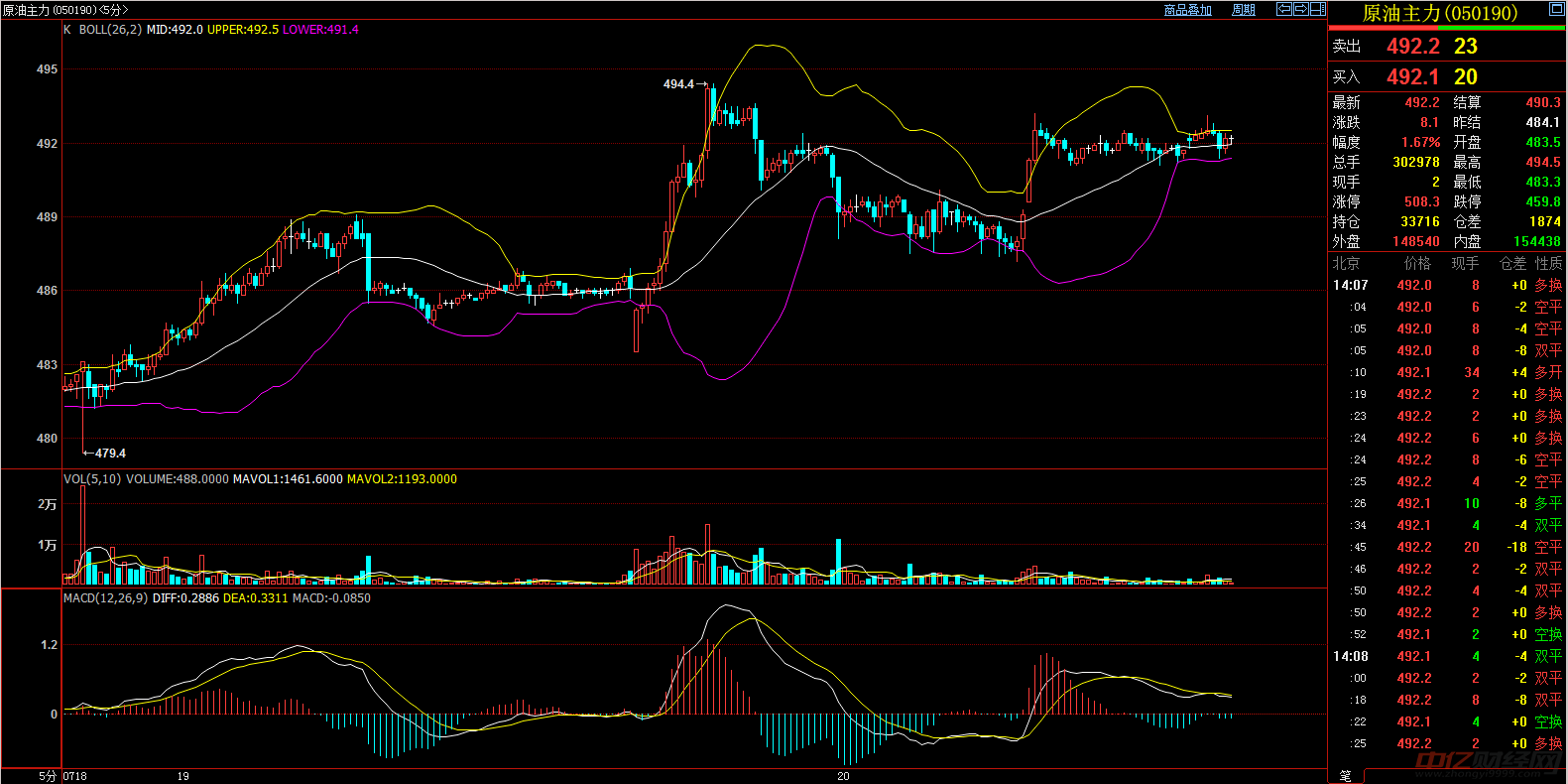Click the 479.4 low price marker

click(x=110, y=454)
